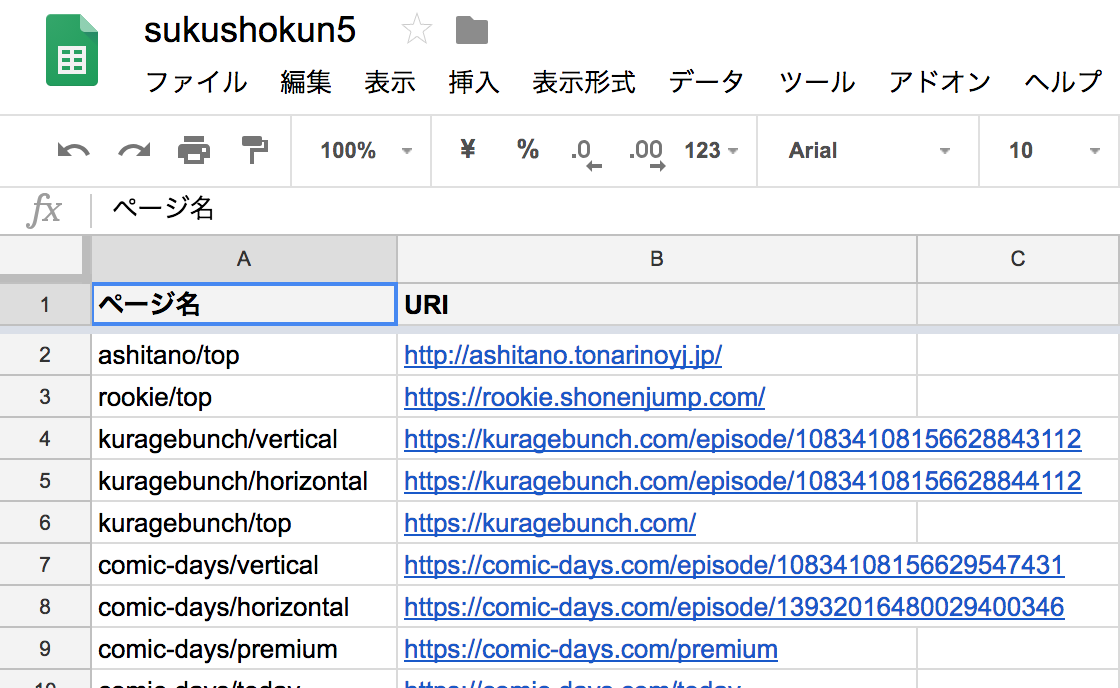Select row 4 header
Viewport: 1120px width, 688px height.
pos(45,439)
